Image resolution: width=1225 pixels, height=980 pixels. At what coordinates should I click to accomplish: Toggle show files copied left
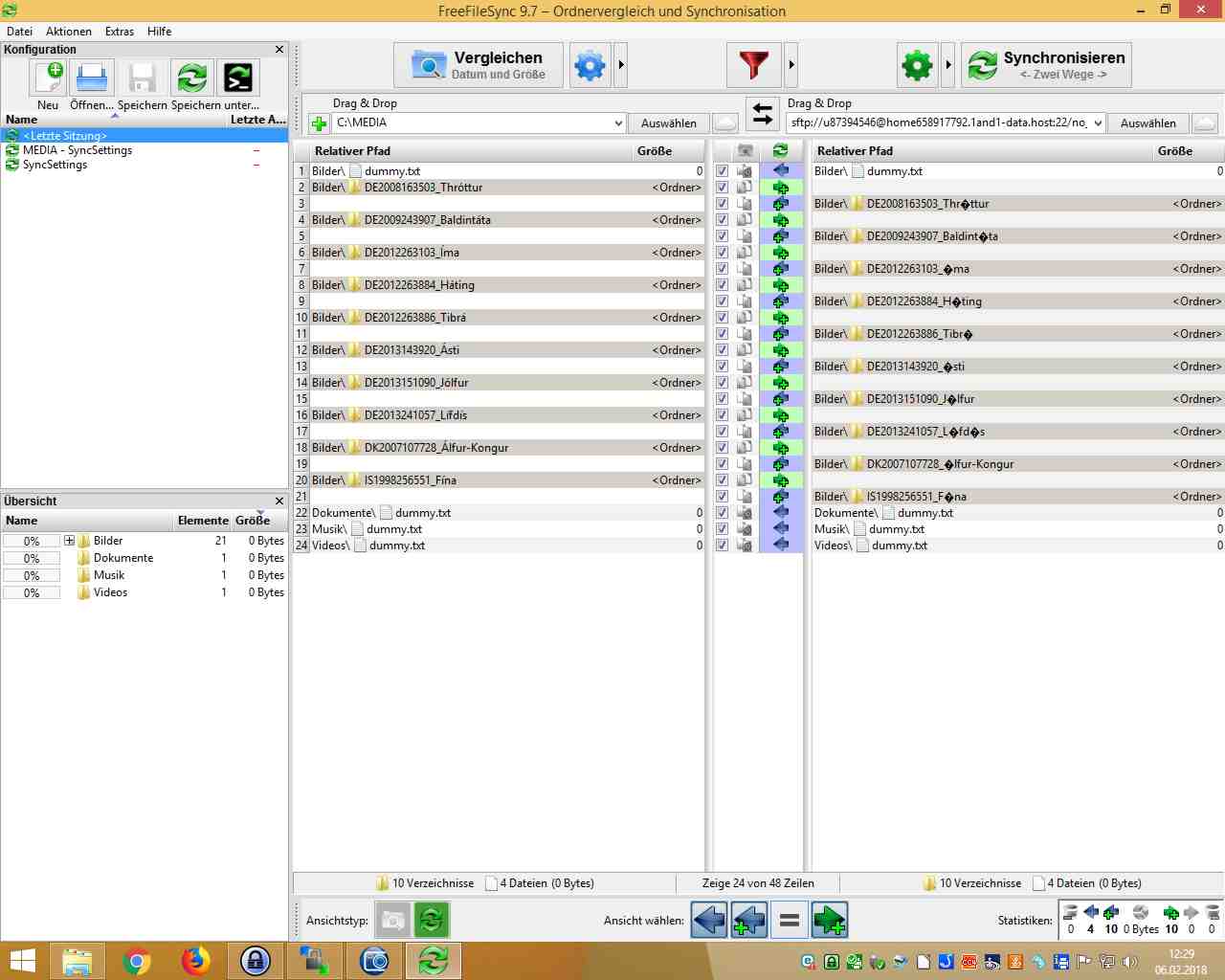click(709, 921)
